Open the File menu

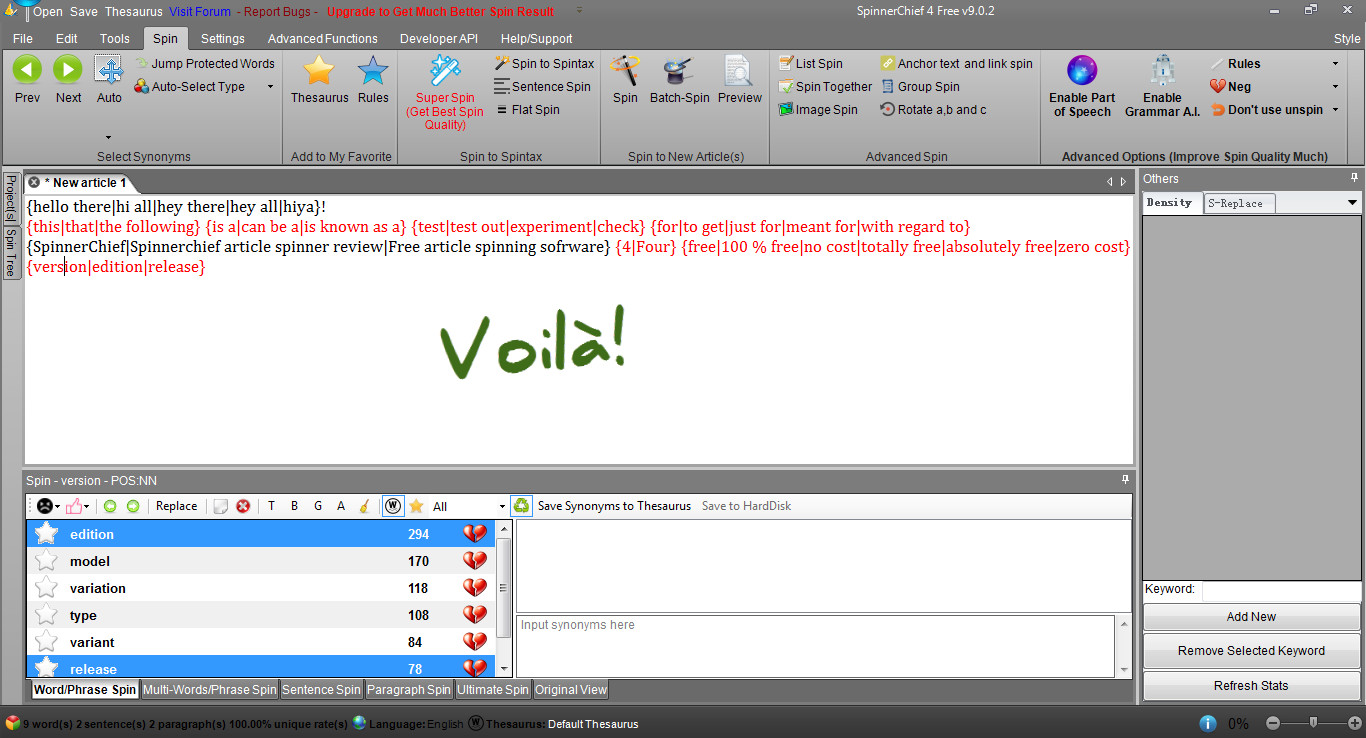[x=22, y=39]
